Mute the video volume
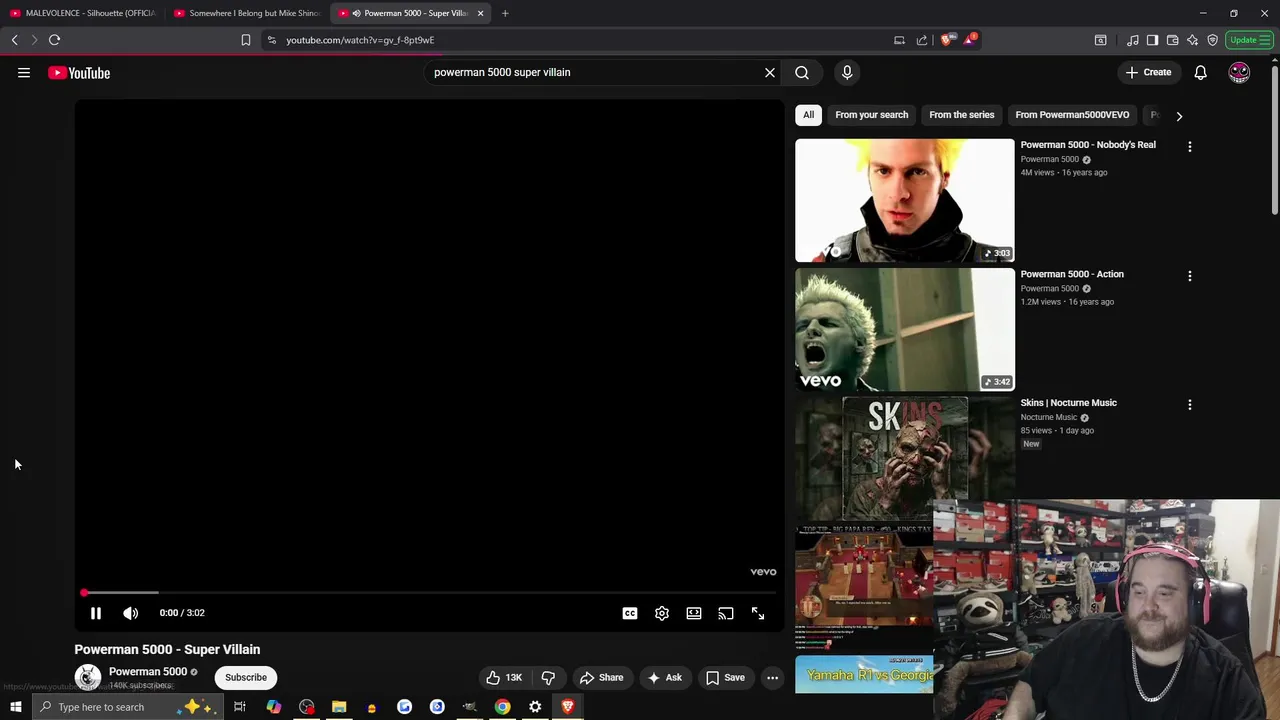The height and width of the screenshot is (720, 1280). (x=131, y=613)
